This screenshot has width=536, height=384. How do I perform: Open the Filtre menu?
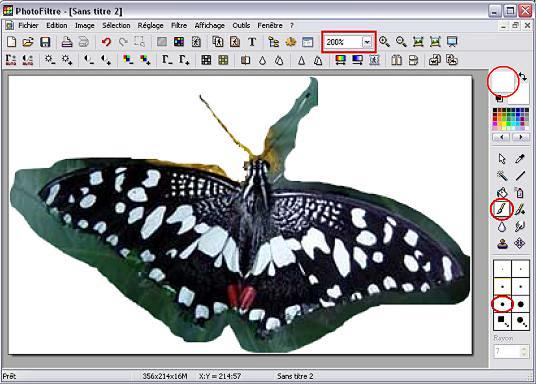click(x=179, y=26)
